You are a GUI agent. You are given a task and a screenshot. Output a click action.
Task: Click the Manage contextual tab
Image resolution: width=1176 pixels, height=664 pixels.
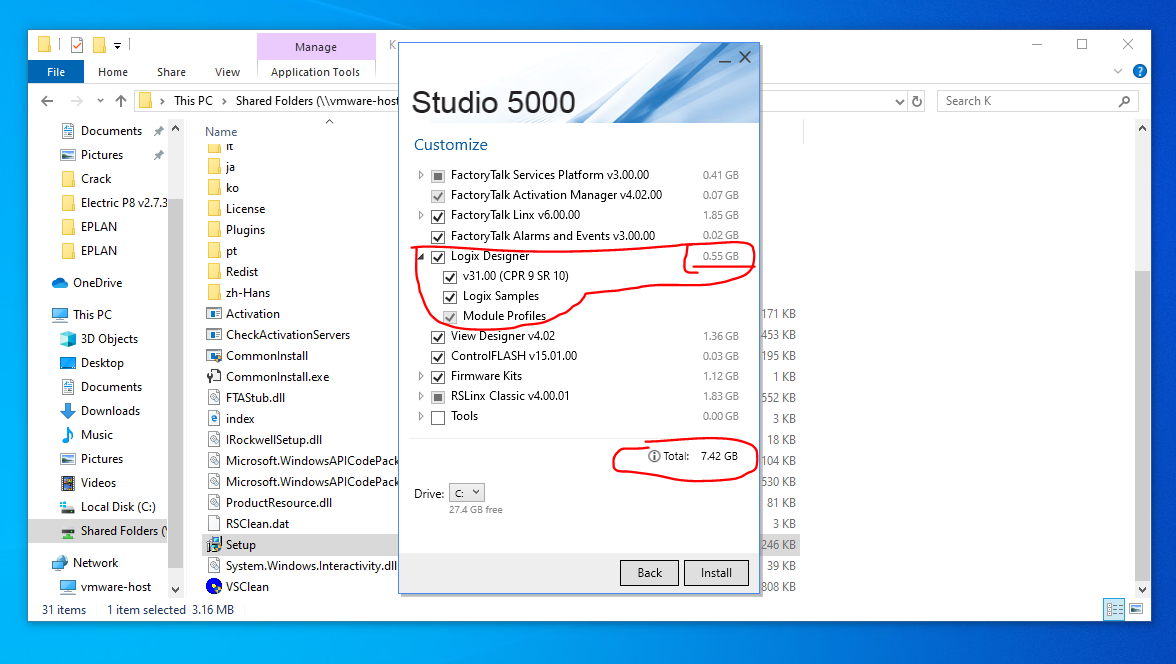coord(316,47)
